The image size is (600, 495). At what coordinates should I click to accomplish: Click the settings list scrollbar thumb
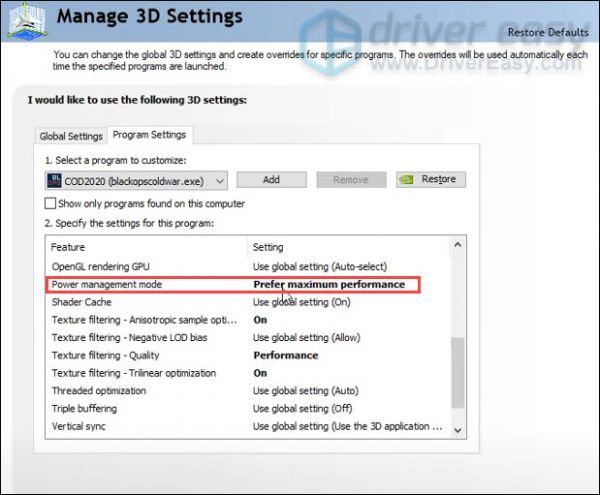(458, 373)
